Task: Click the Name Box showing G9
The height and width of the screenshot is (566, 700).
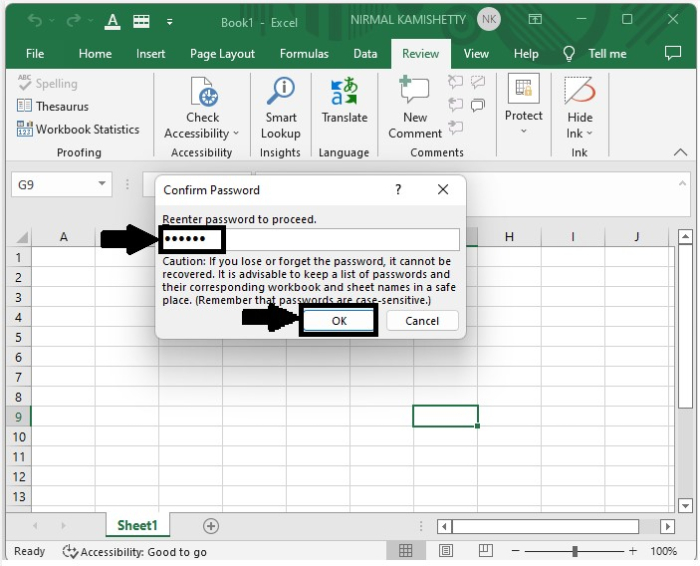Action: click(x=61, y=184)
